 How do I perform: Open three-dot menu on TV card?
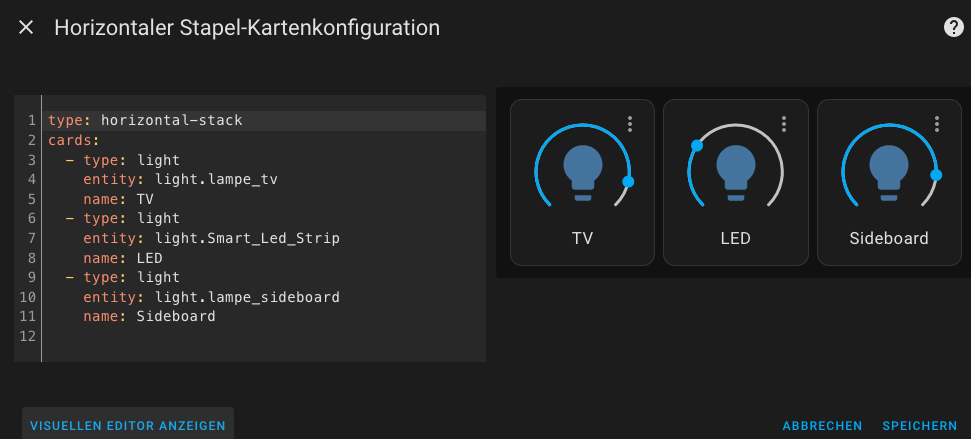pos(630,124)
